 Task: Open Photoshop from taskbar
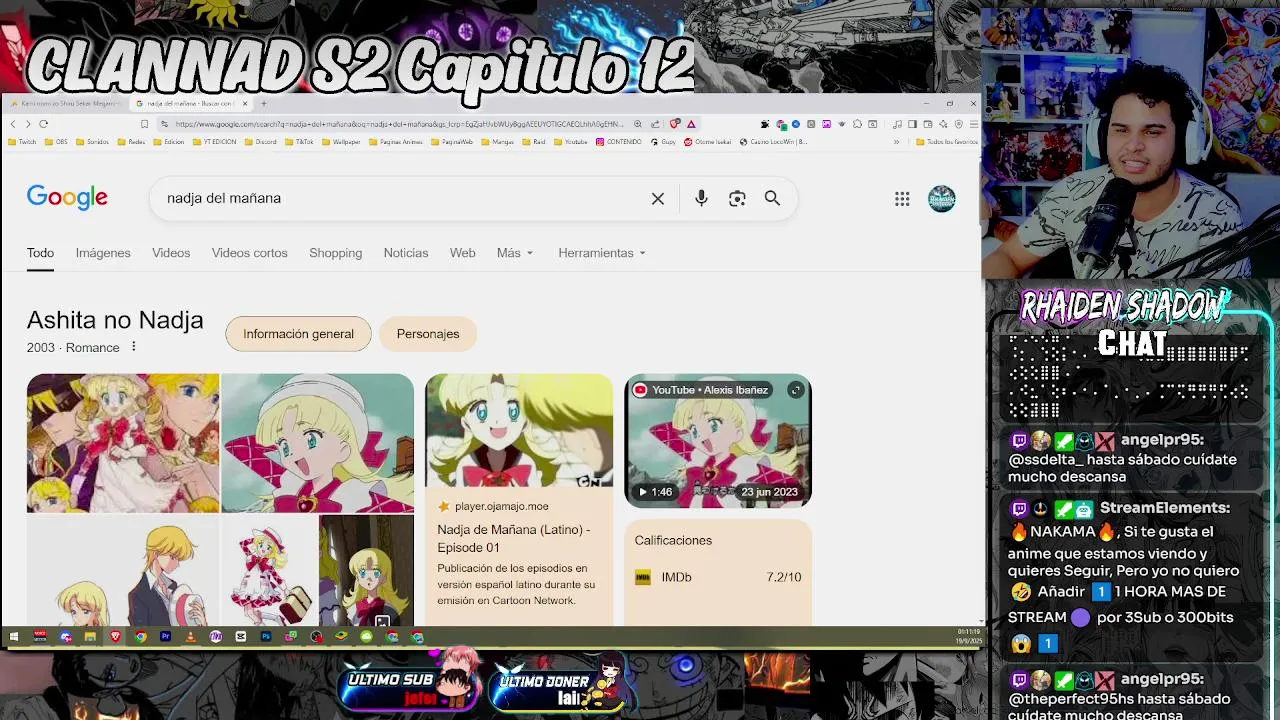(266, 636)
